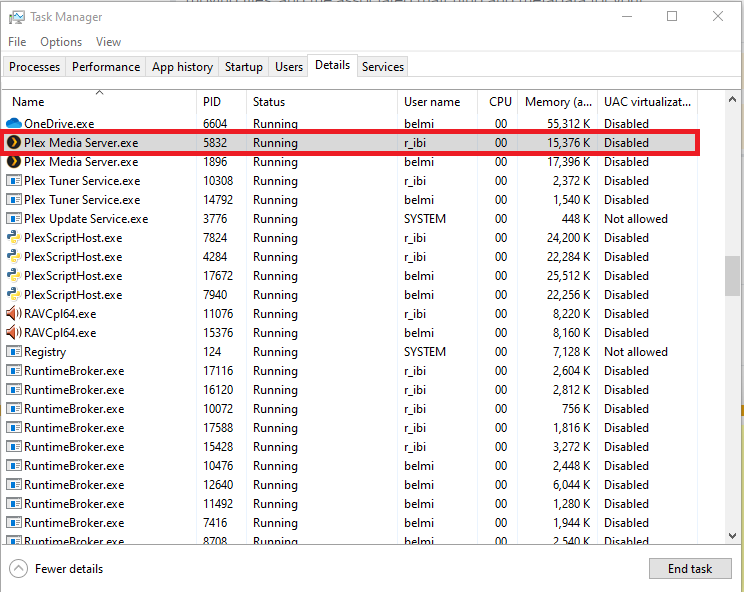The image size is (744, 592).
Task: Click icon of RuntimeBroker PID 7416
Action: tap(14, 522)
